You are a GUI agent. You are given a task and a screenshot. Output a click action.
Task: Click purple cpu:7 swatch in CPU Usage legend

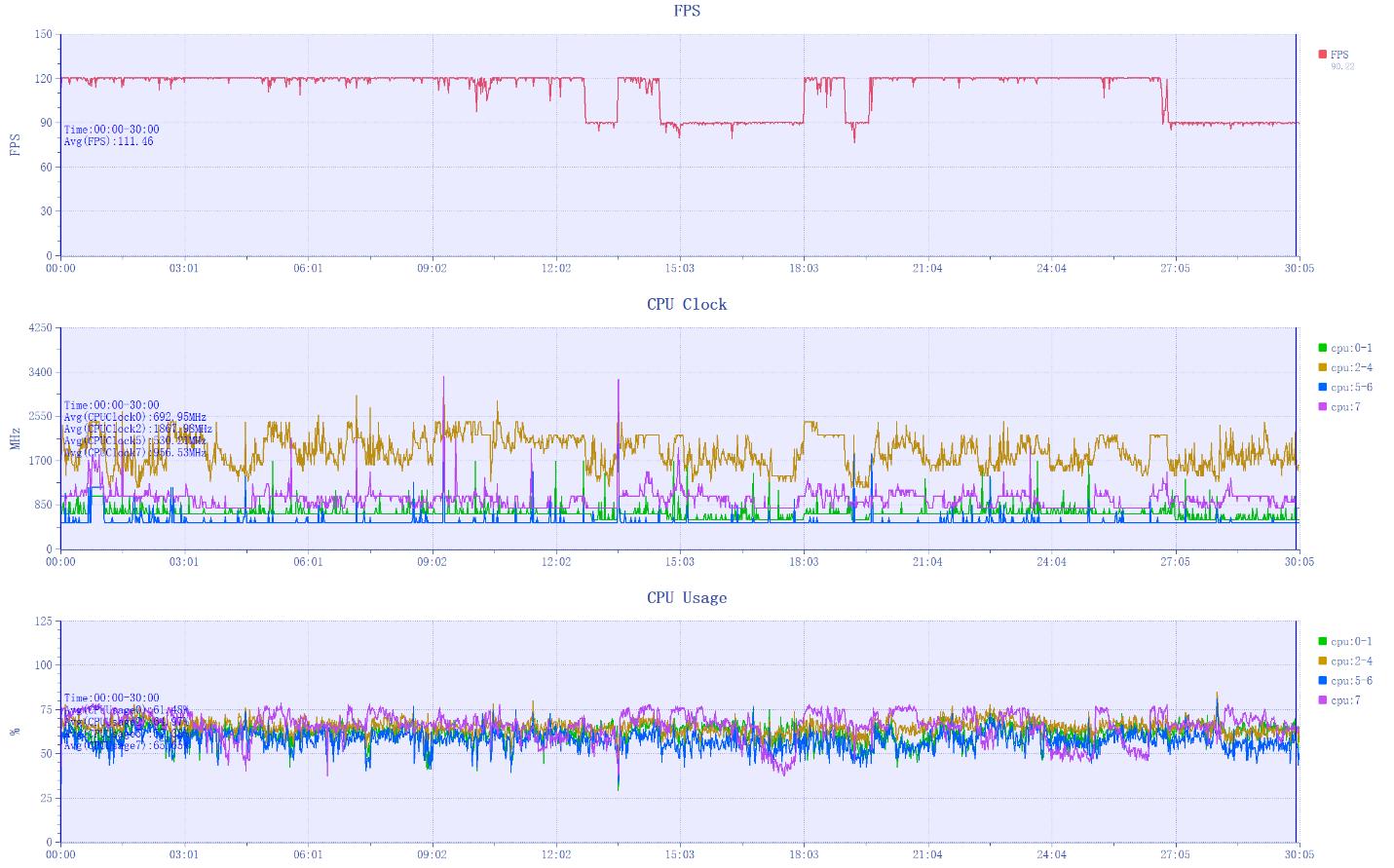[1323, 699]
